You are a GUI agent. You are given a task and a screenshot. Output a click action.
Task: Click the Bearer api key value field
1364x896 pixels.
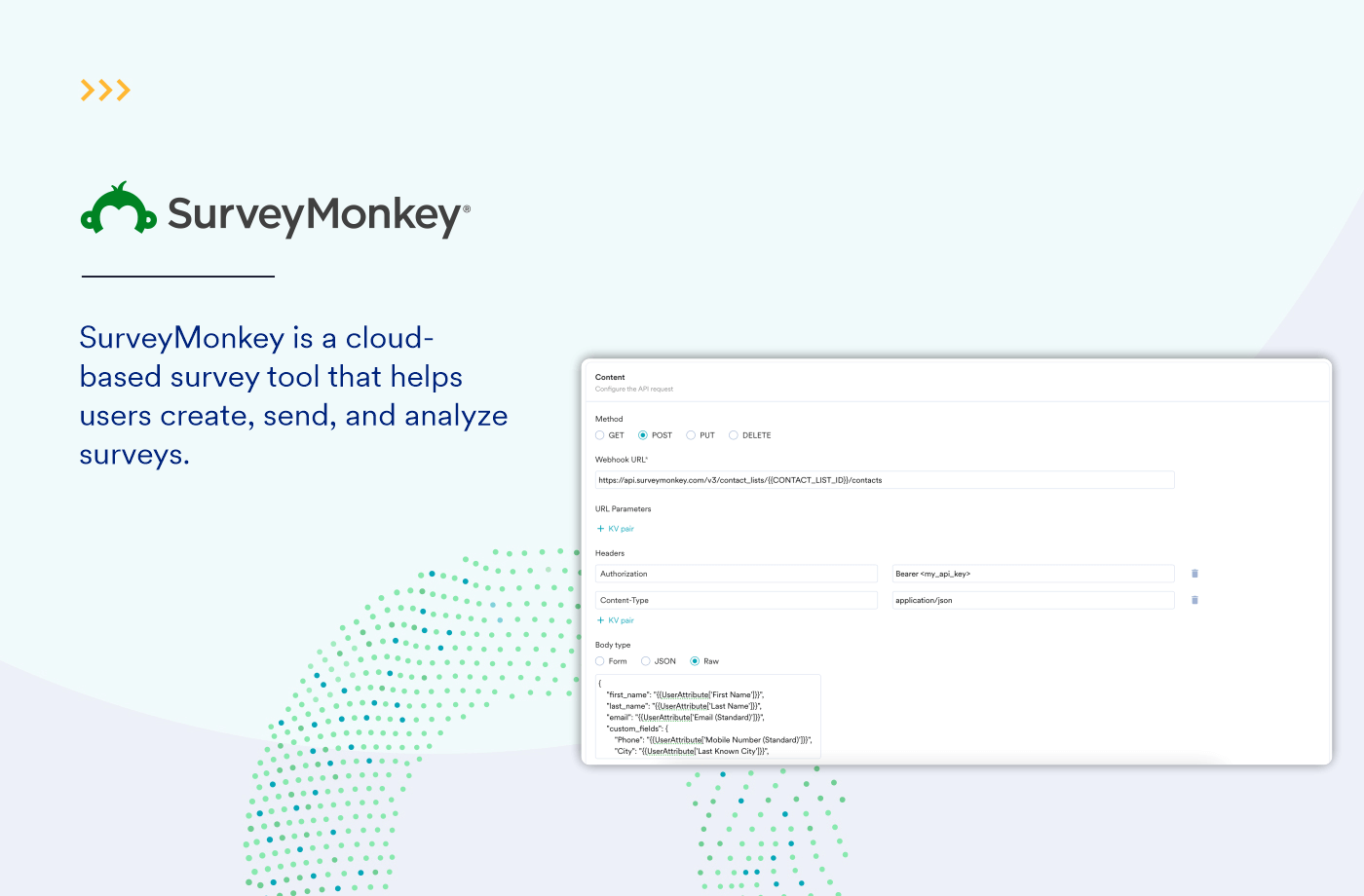coord(1034,574)
